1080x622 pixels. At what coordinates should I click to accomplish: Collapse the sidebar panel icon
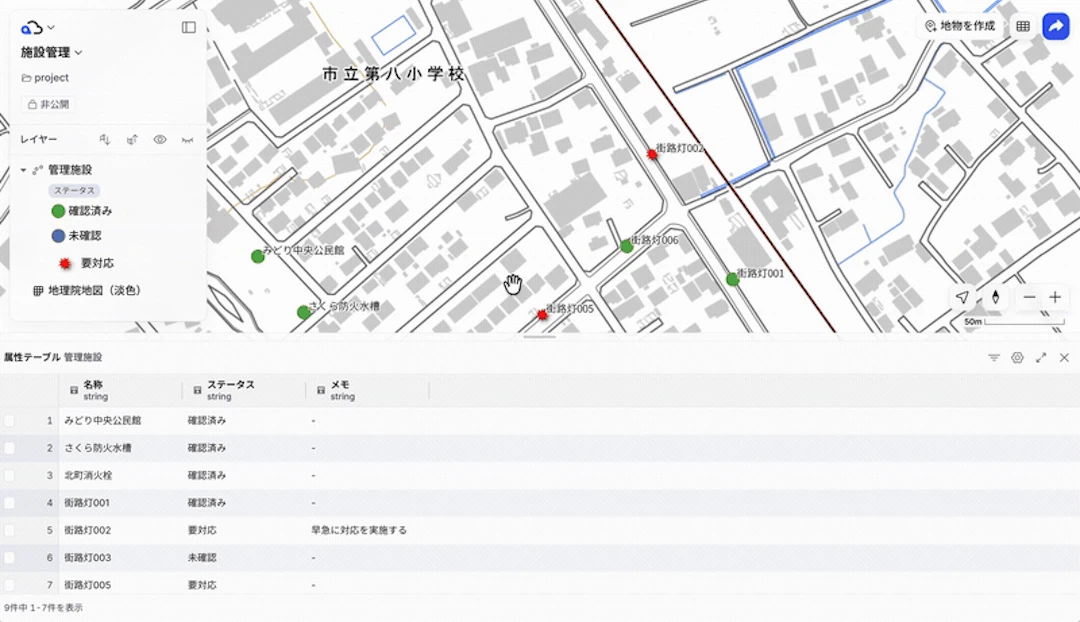coord(189,28)
